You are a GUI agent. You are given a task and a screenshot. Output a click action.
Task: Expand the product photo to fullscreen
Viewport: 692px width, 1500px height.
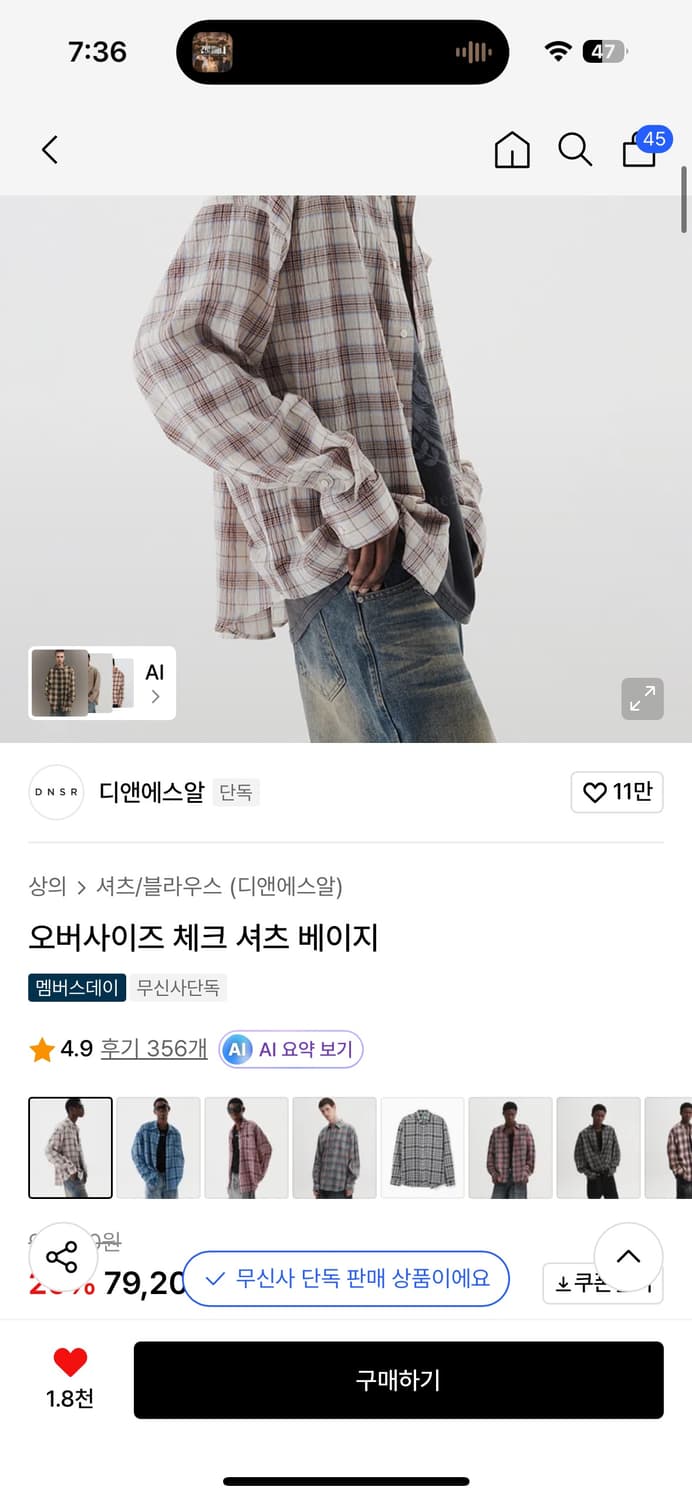pyautogui.click(x=642, y=699)
